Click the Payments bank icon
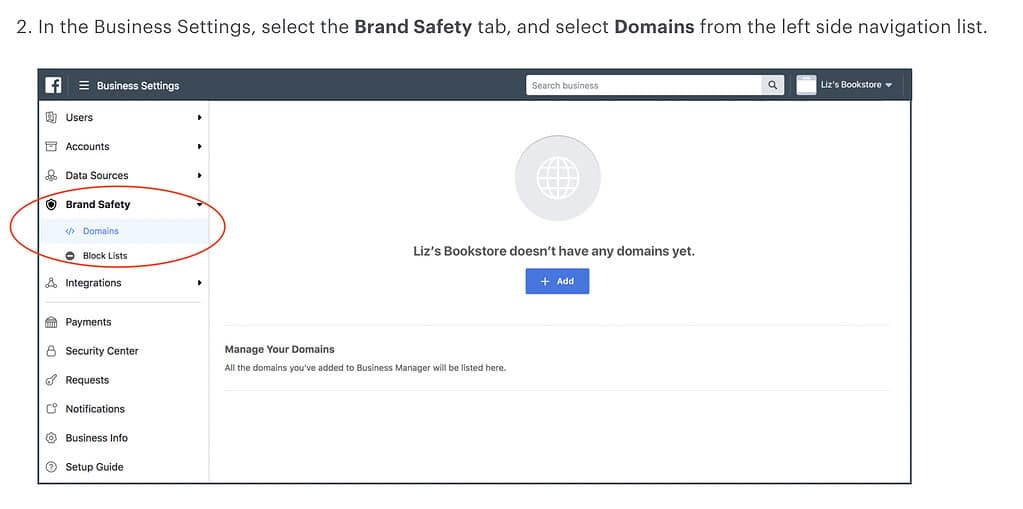 (x=51, y=322)
